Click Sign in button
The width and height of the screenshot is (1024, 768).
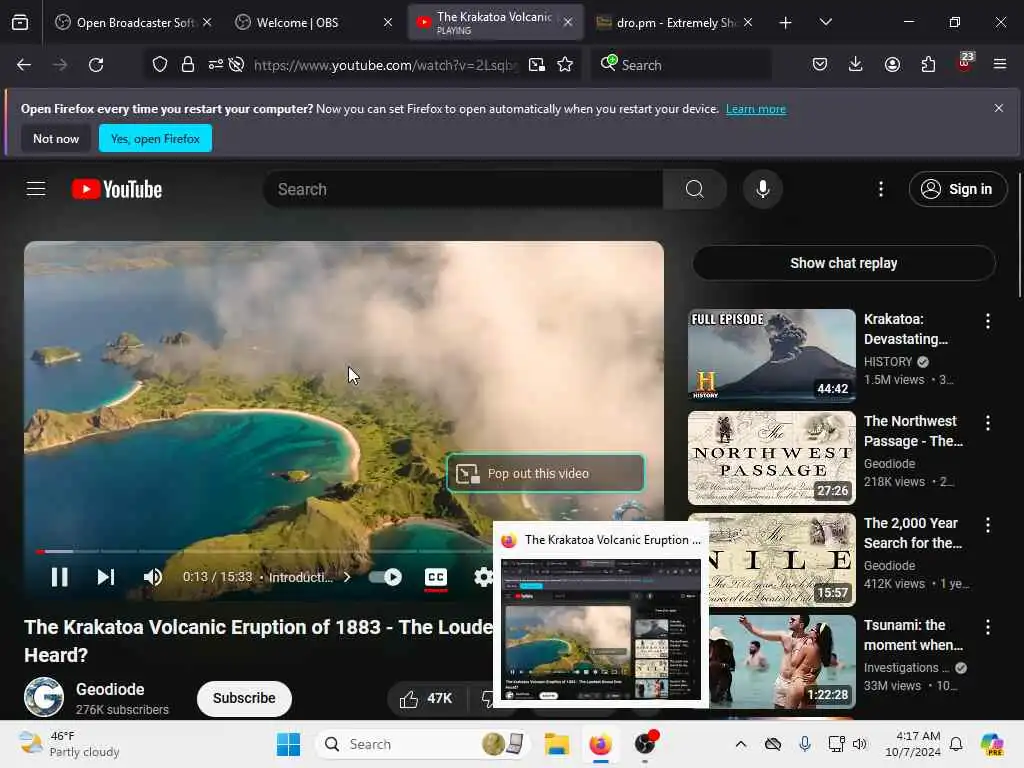(957, 189)
